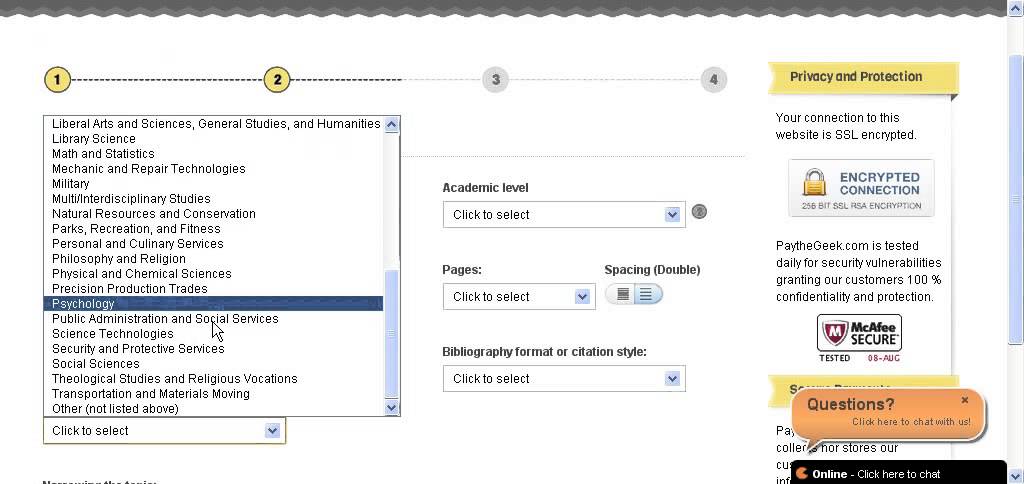Image resolution: width=1024 pixels, height=484 pixels.
Task: Click the list scrollbar up arrow
Action: 391,124
